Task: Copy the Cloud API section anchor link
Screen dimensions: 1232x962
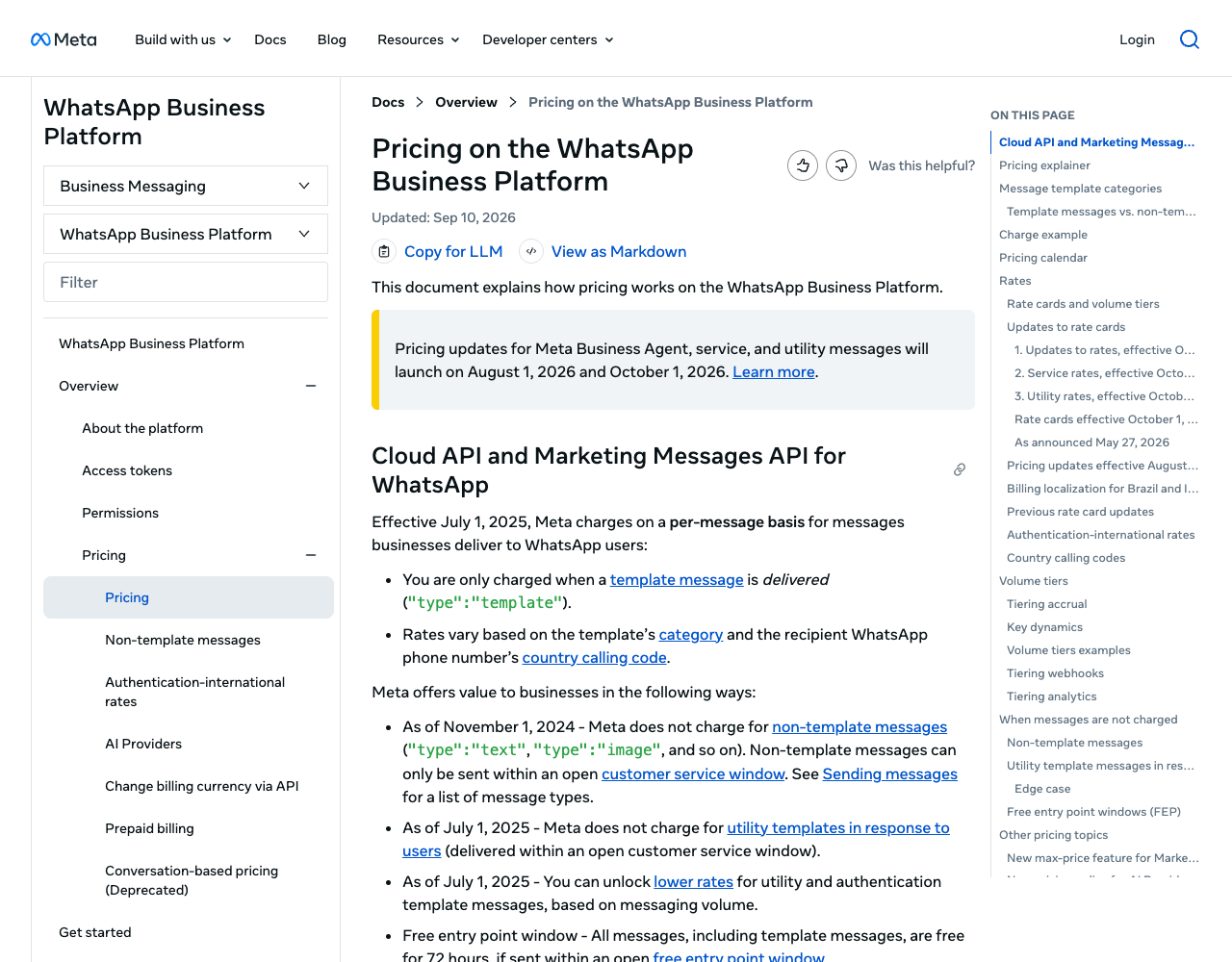Action: click(960, 469)
